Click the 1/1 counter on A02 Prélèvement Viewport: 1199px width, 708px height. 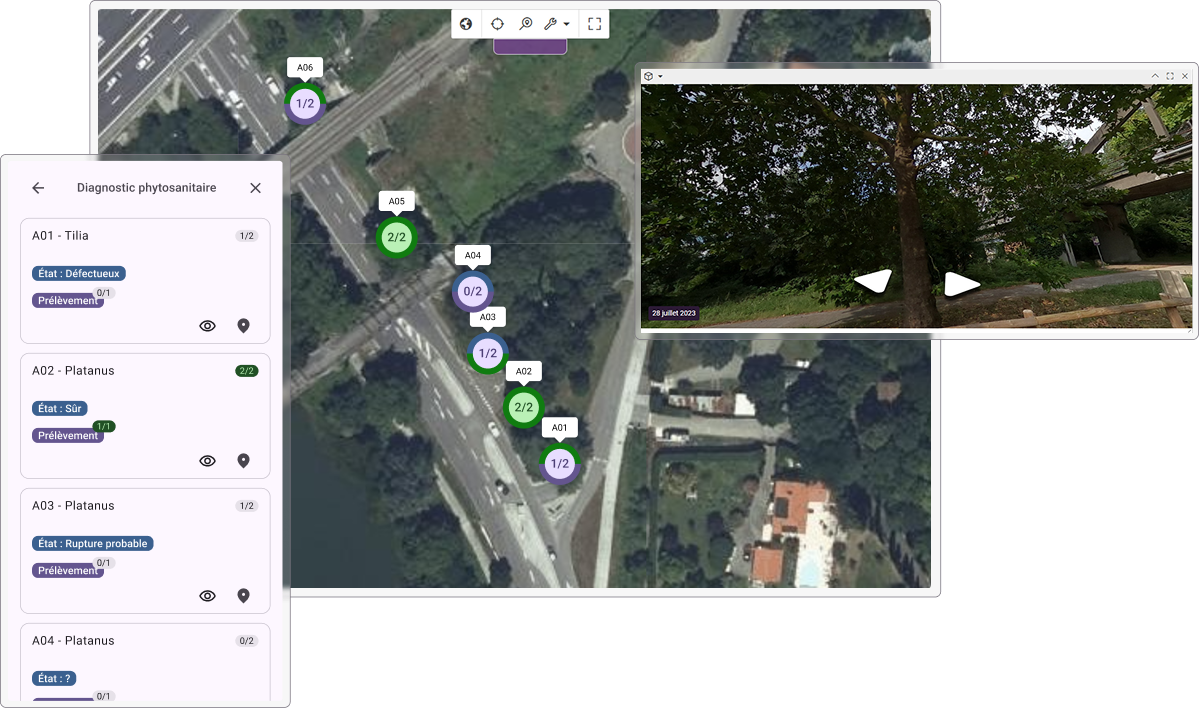tap(103, 426)
